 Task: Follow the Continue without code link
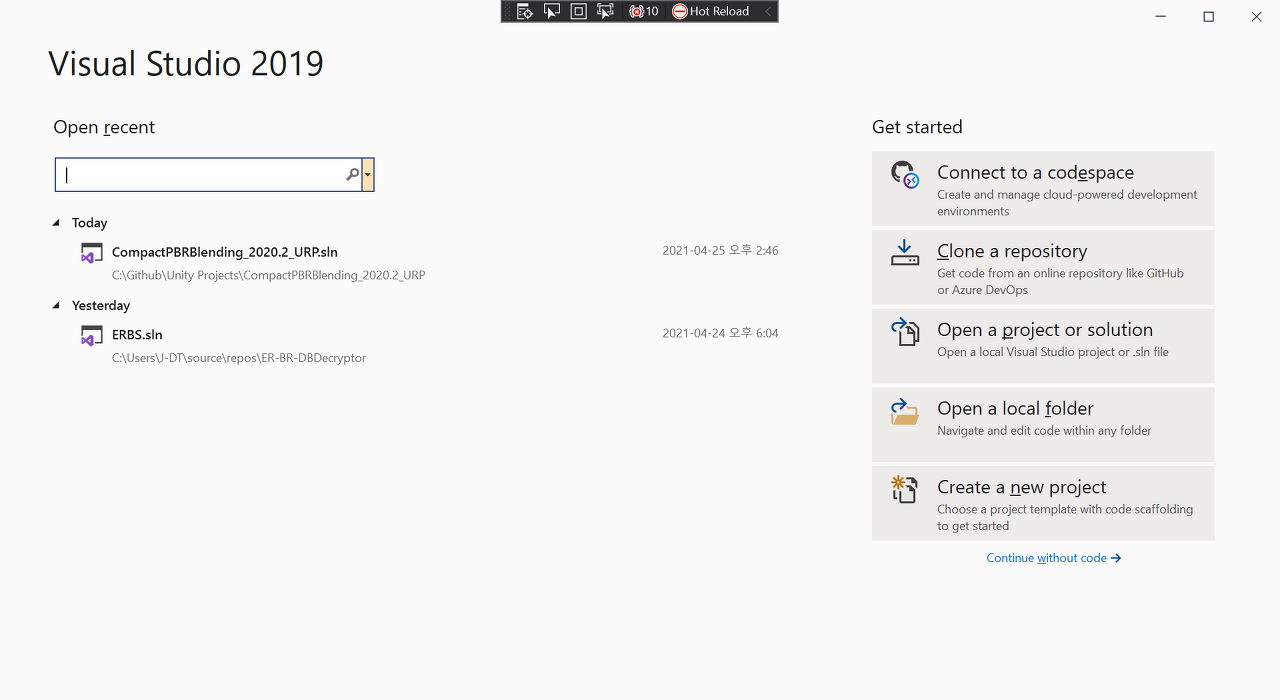1054,558
